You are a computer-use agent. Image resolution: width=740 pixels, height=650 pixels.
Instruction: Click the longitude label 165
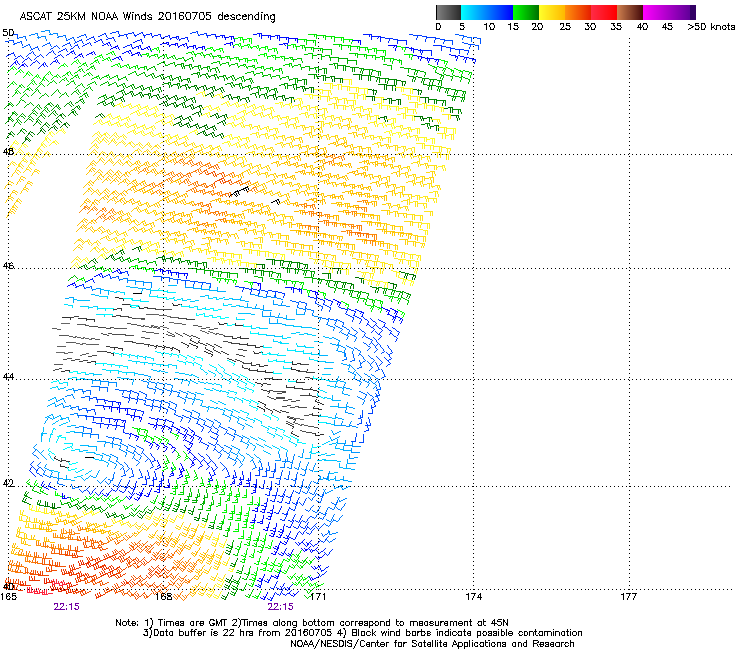pos(8,597)
